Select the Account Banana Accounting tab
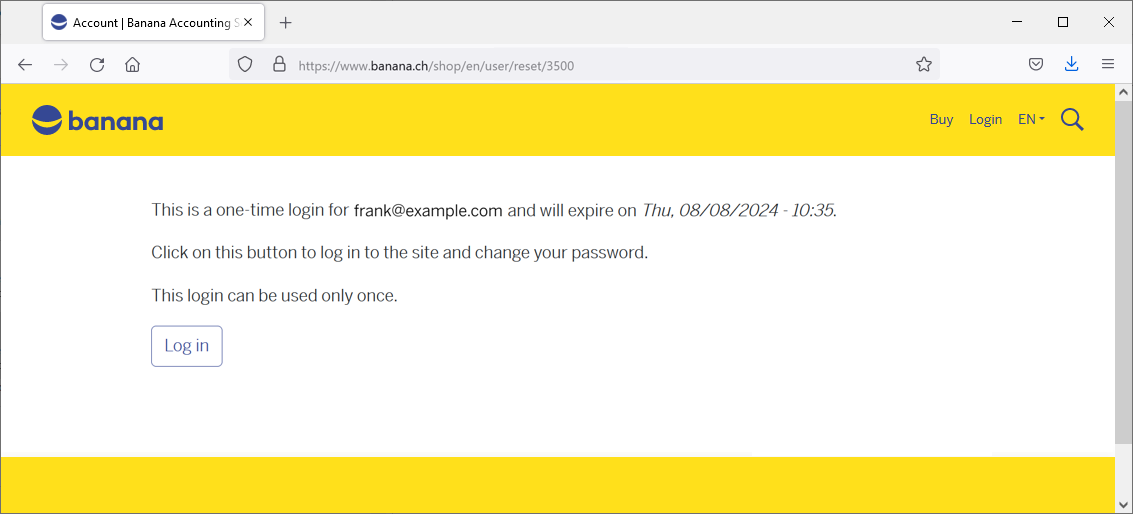1133x515 pixels. point(145,23)
